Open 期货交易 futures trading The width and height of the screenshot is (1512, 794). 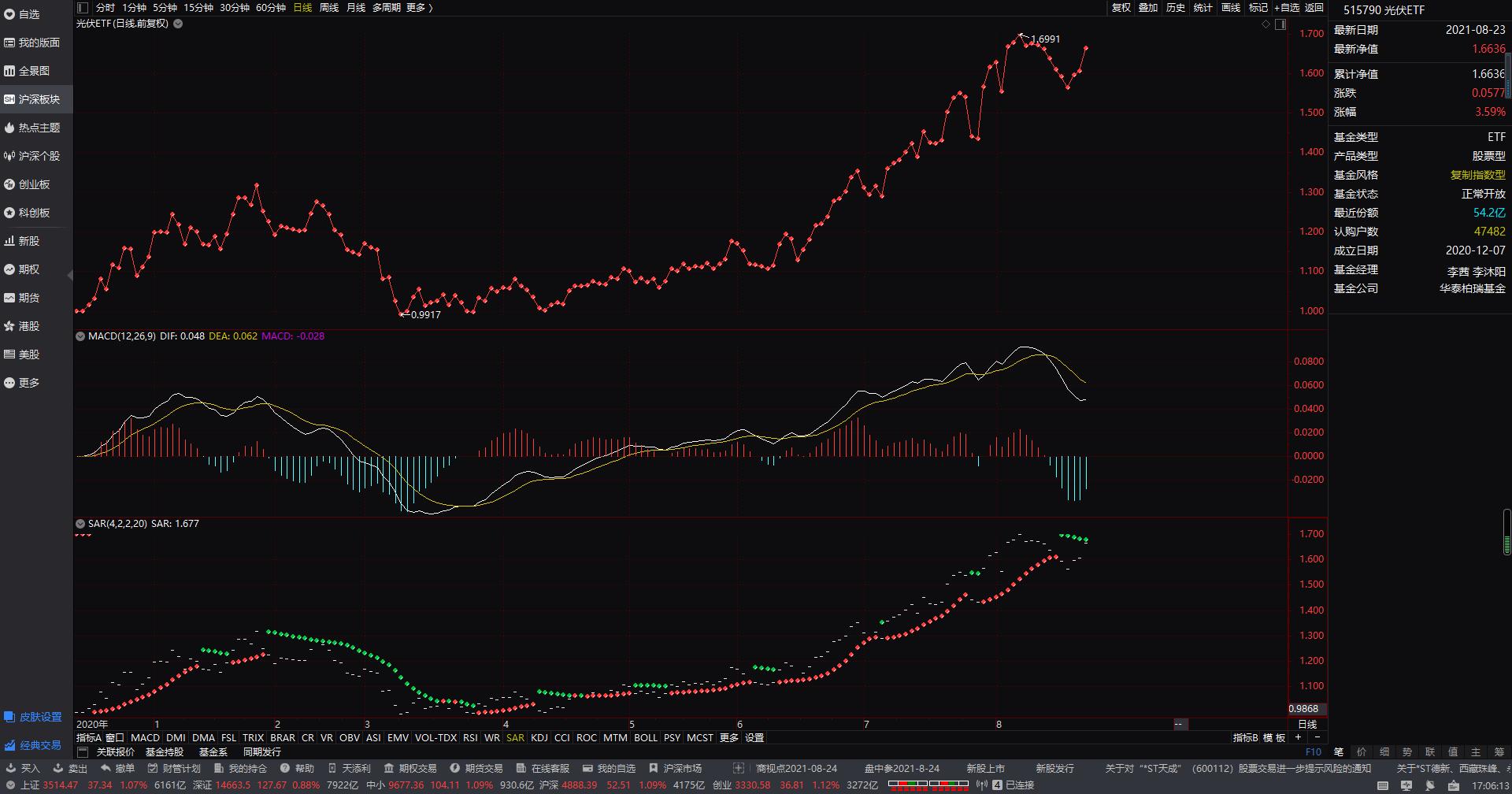pyautogui.click(x=476, y=768)
